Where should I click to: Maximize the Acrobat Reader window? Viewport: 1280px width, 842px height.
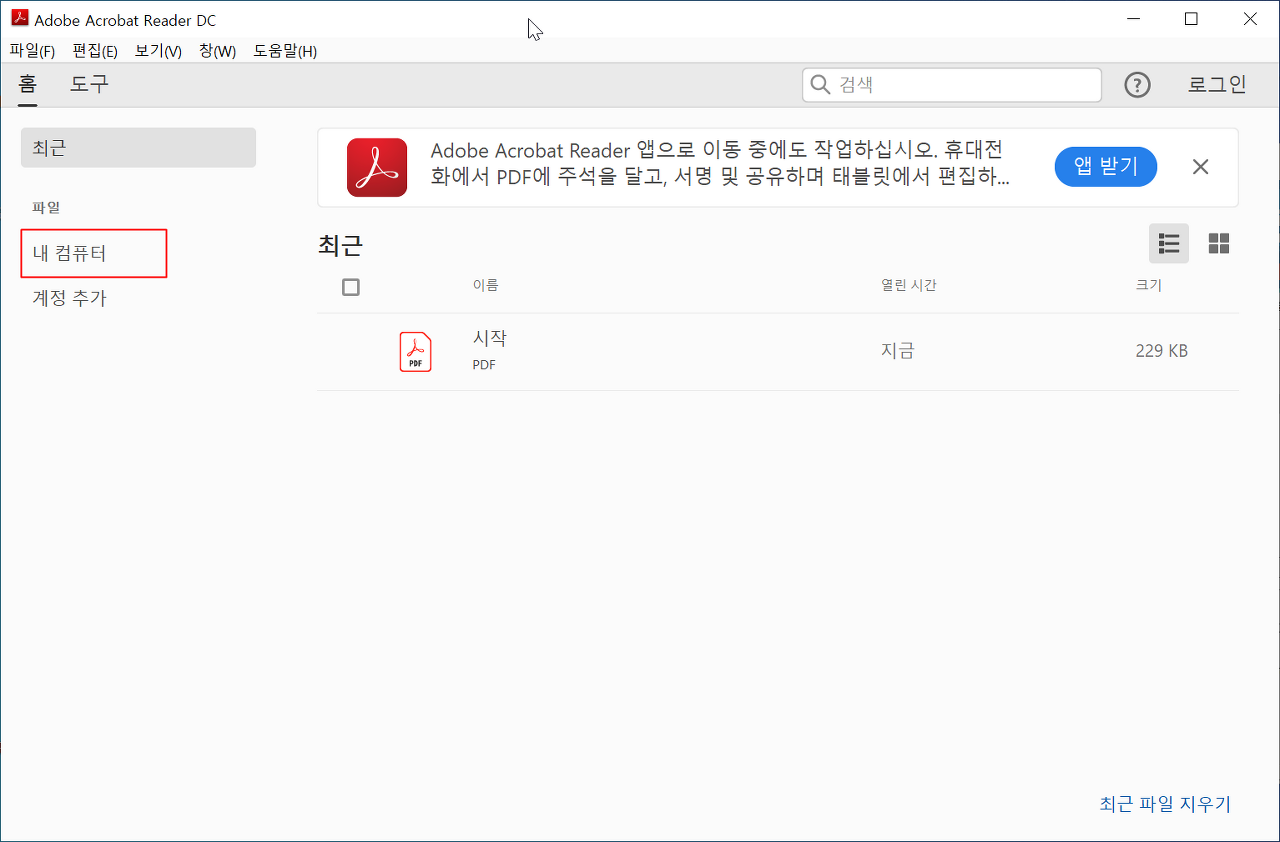(x=1191, y=19)
